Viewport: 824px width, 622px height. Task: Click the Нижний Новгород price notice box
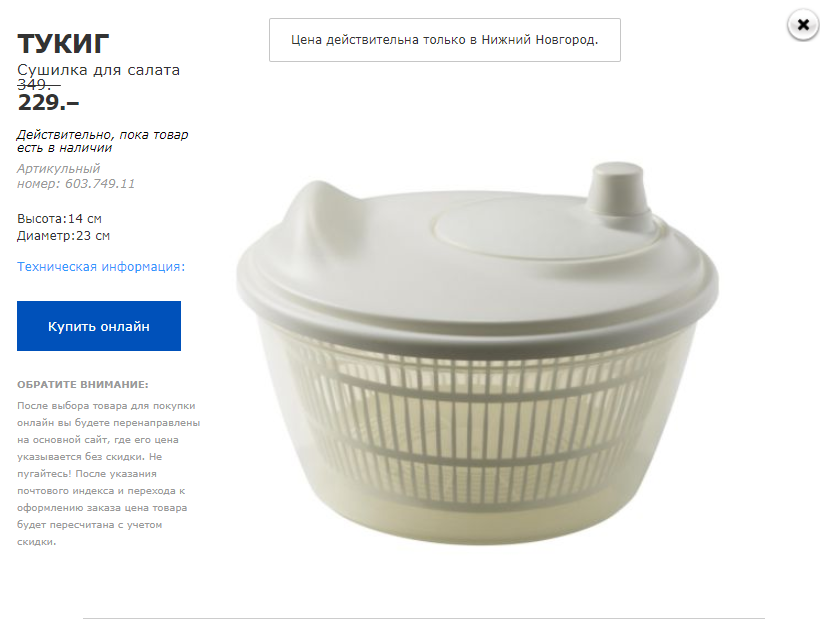(x=445, y=40)
